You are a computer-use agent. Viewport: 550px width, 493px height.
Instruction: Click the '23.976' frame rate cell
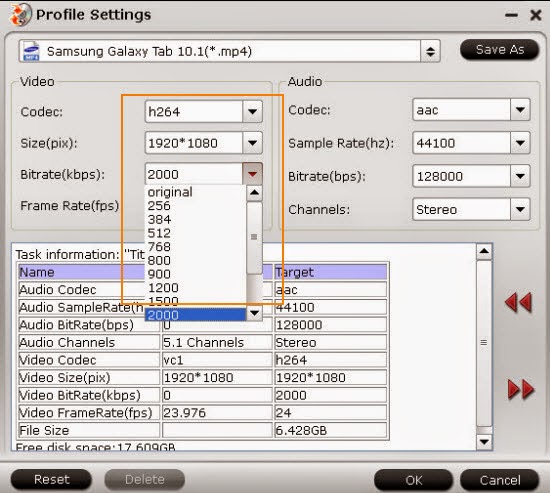tap(217, 412)
